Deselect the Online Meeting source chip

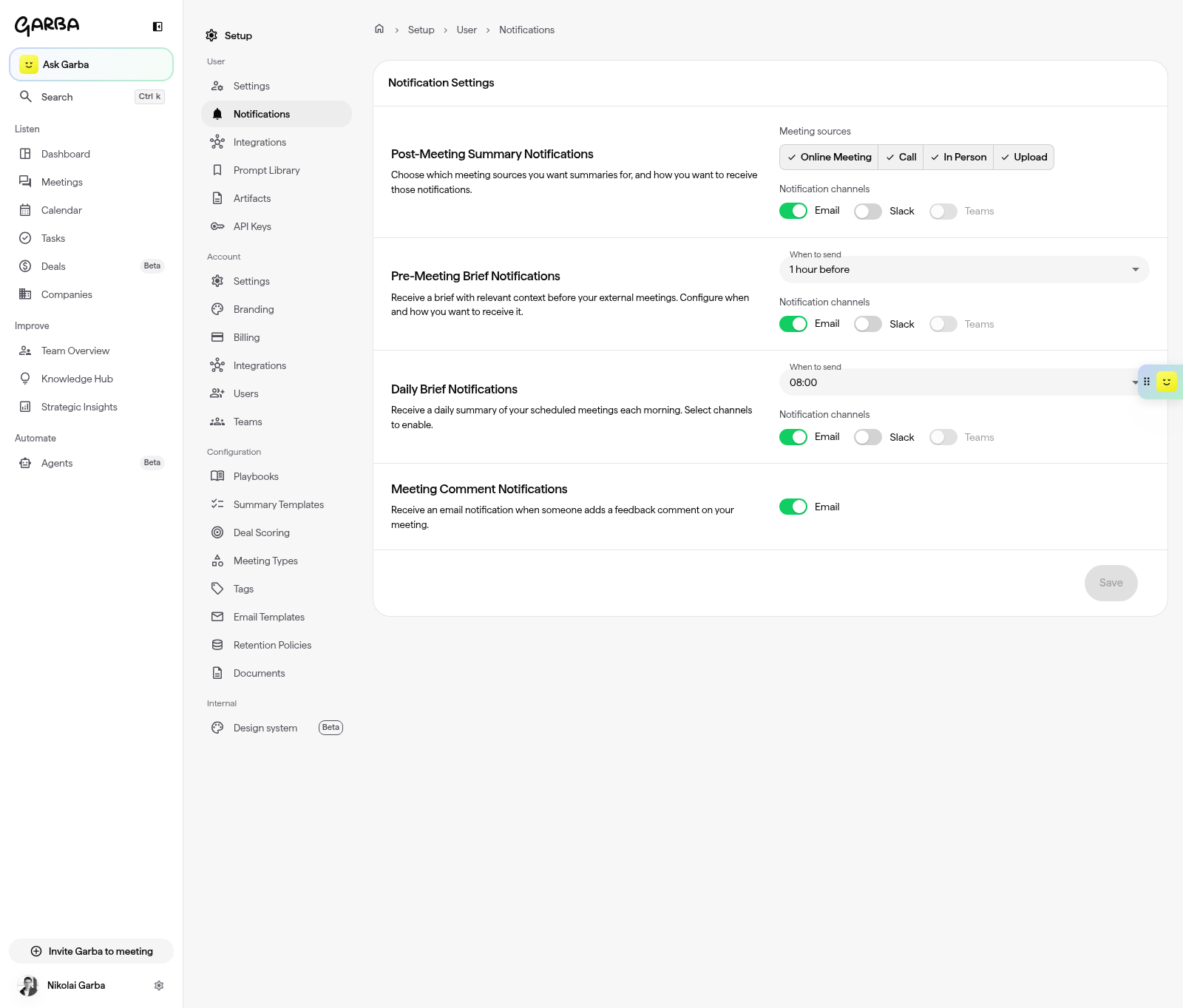pyautogui.click(x=829, y=157)
